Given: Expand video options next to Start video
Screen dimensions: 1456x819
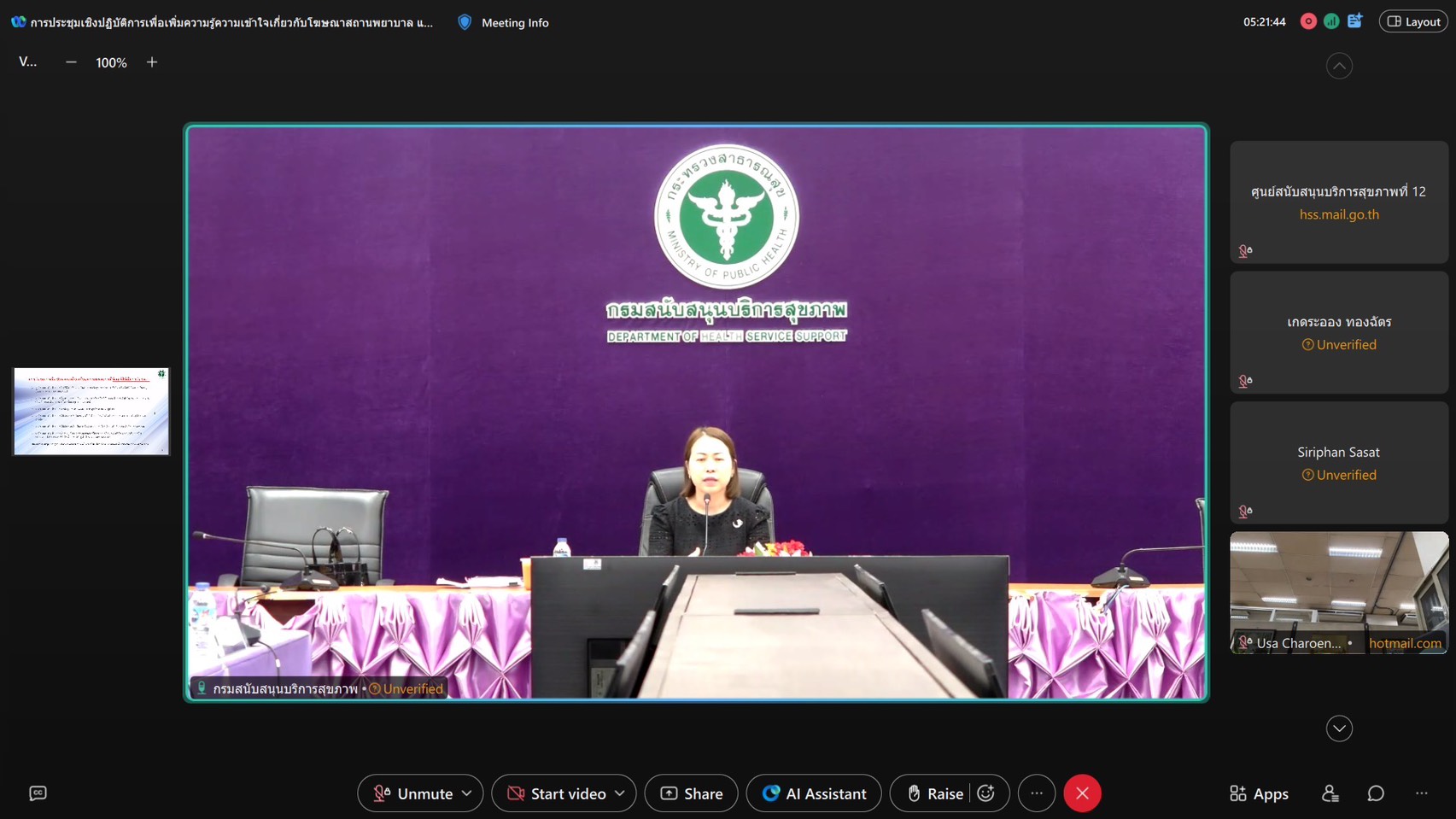Looking at the screenshot, I should [620, 793].
